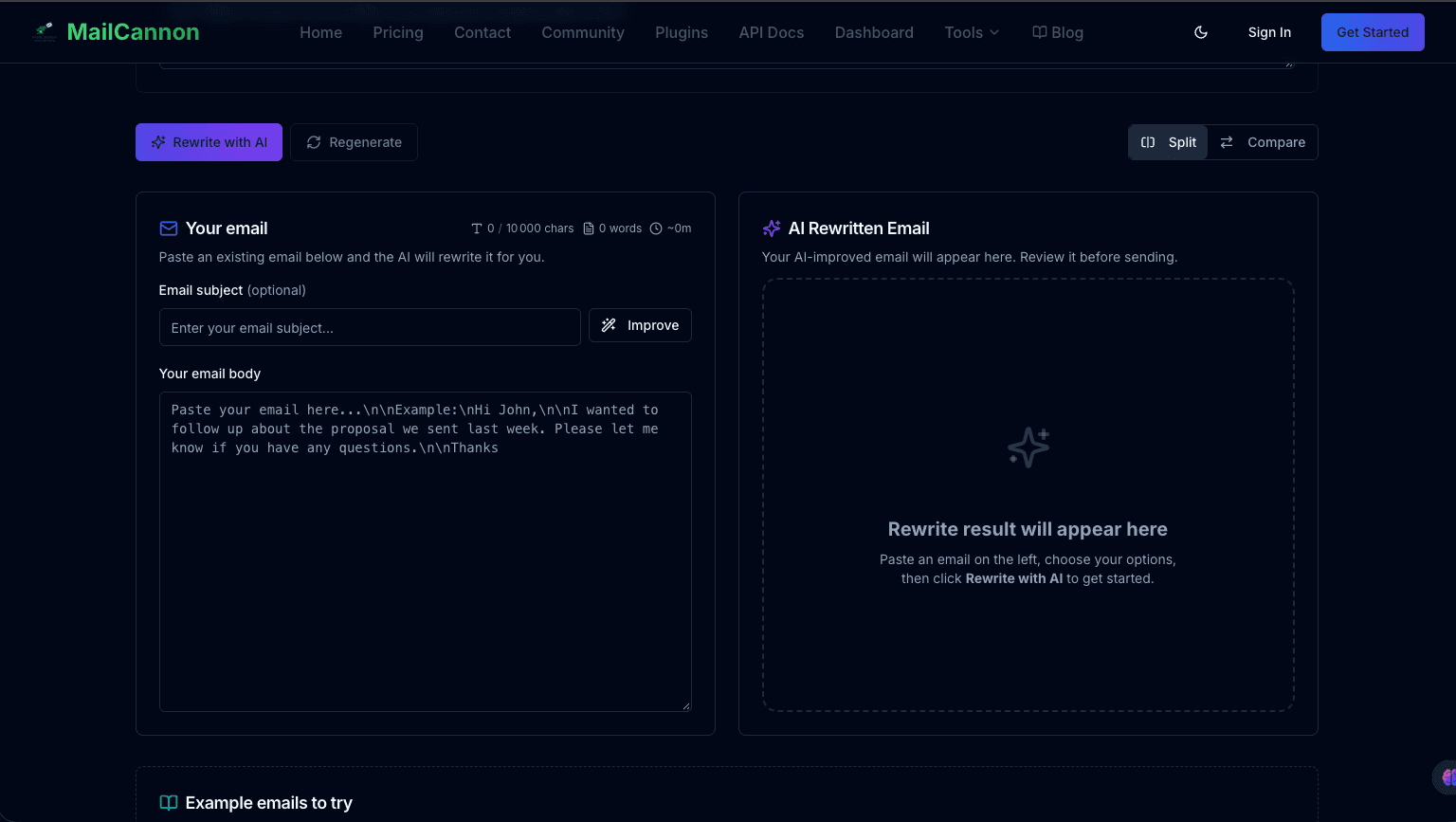Click the 'Example emails to try' heading
Viewport: 1456px width, 822px height.
coord(269,803)
